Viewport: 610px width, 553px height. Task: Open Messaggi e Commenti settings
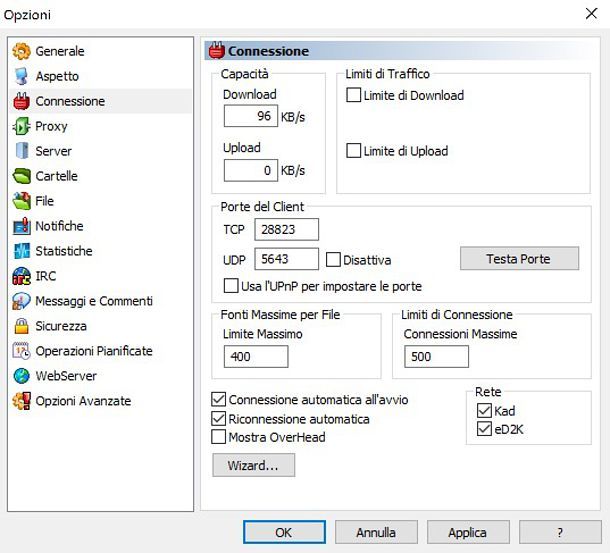tap(100, 301)
